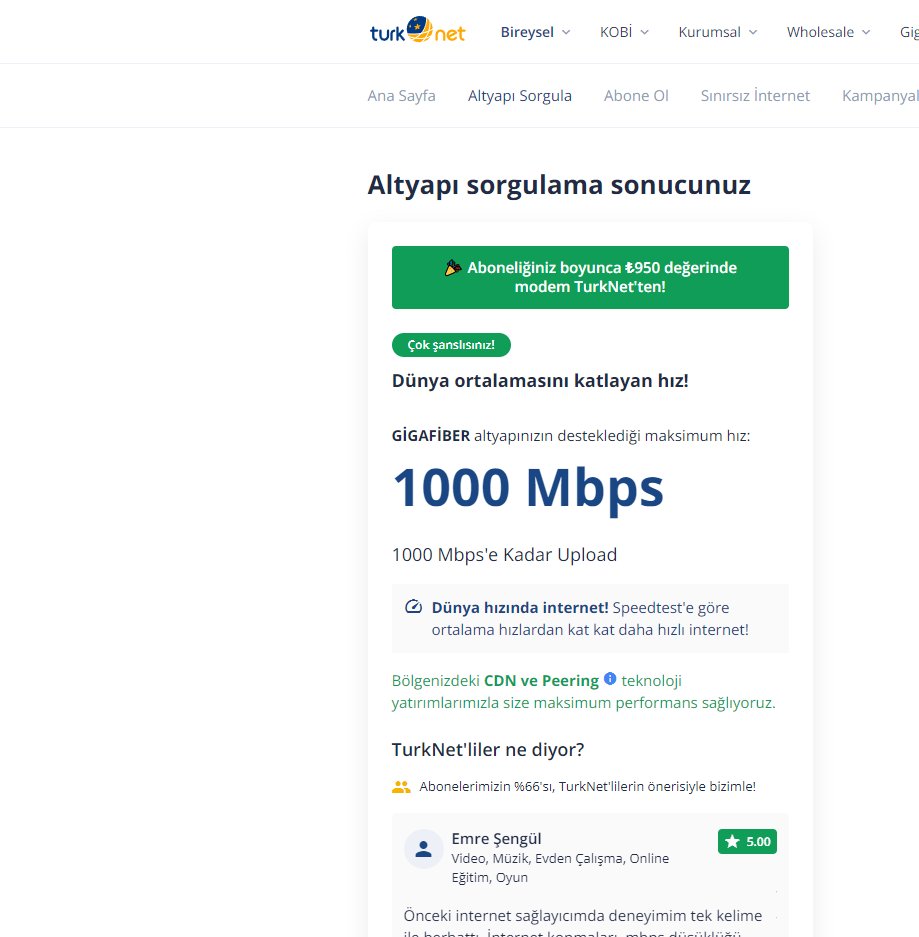
Task: Click the GİGAFİBER label text
Action: pyautogui.click(x=431, y=436)
